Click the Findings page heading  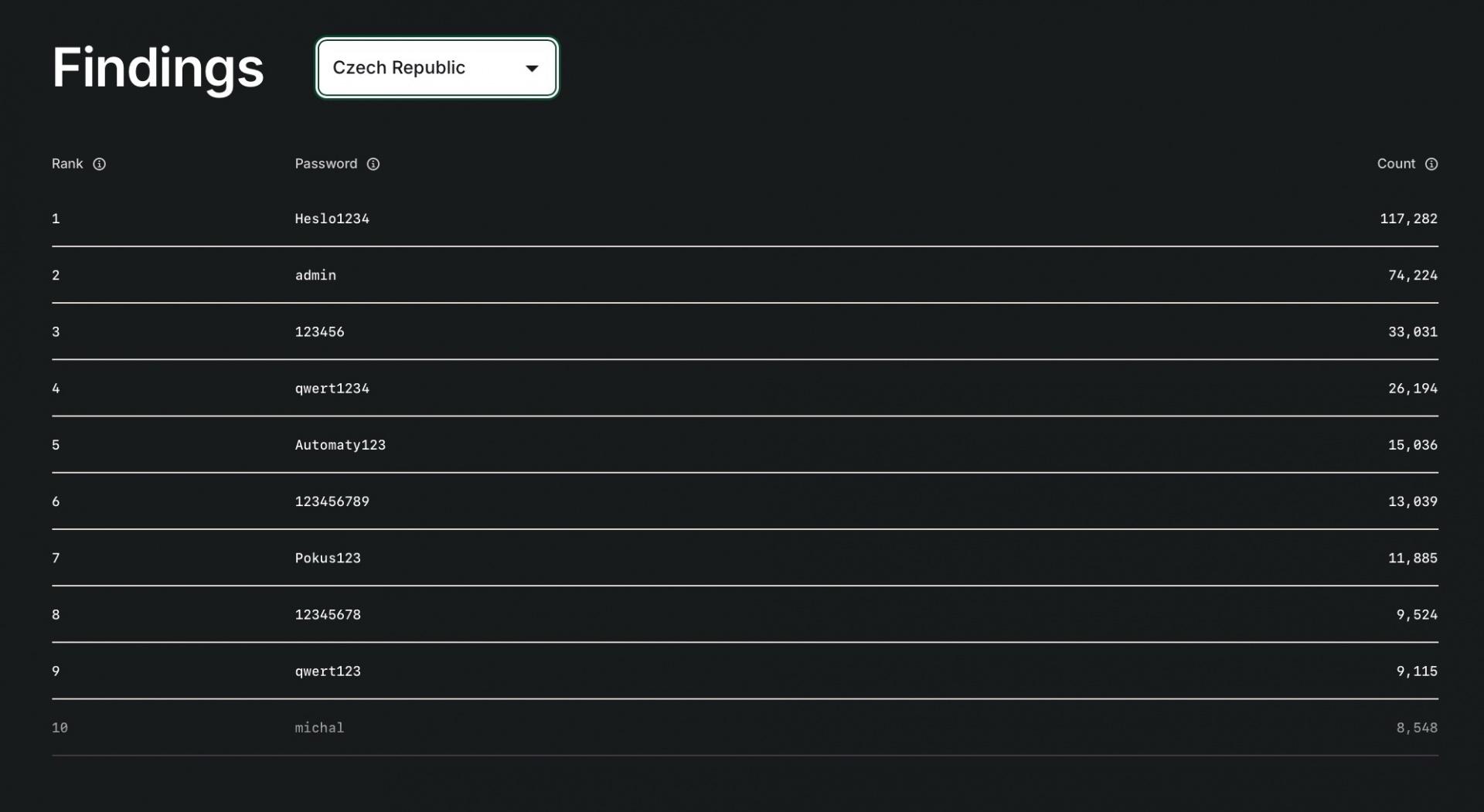[x=158, y=68]
